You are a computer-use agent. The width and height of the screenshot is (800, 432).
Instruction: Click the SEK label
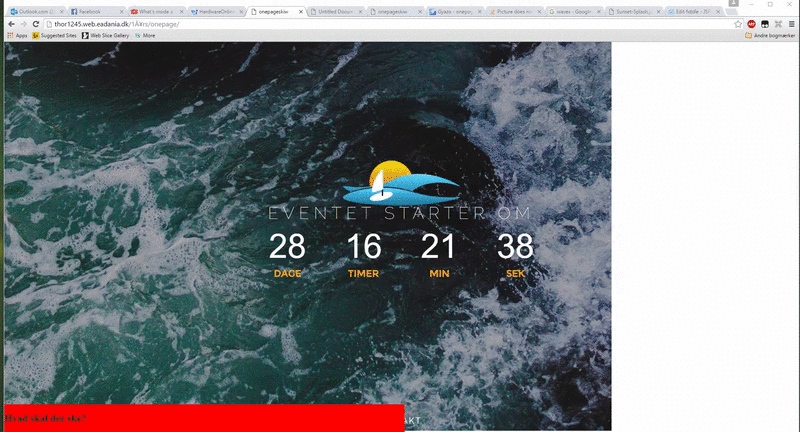pyautogui.click(x=515, y=274)
